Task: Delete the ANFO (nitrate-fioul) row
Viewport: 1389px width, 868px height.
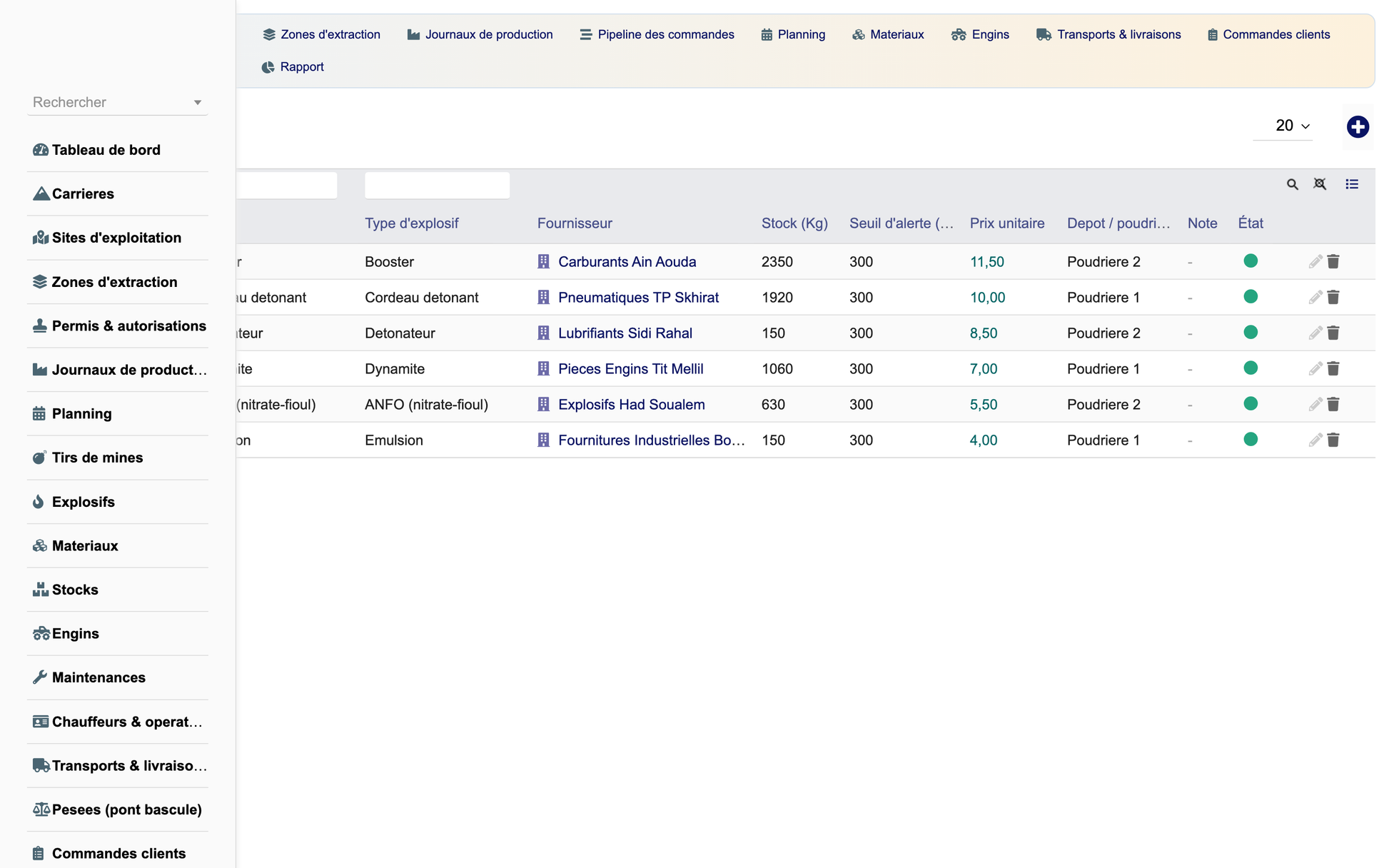Action: (x=1333, y=405)
